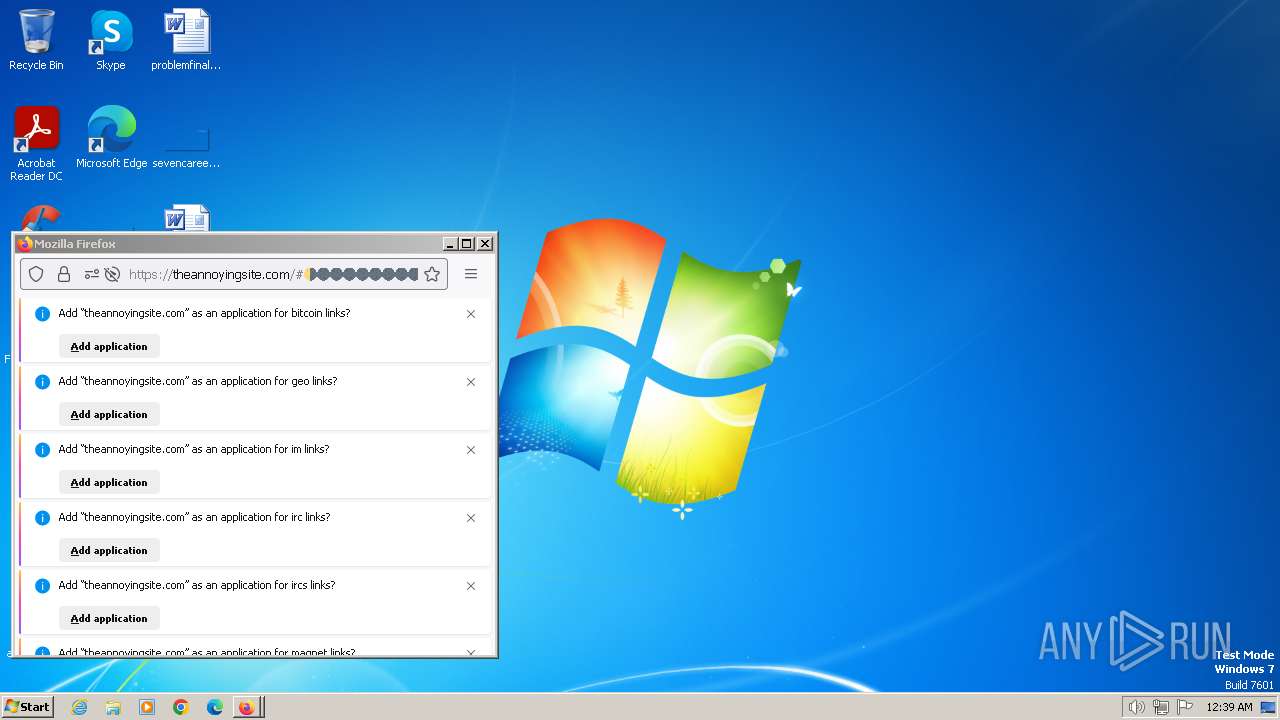The image size is (1280, 720).
Task: Maximize the Mozilla Firefox window
Action: 467,243
